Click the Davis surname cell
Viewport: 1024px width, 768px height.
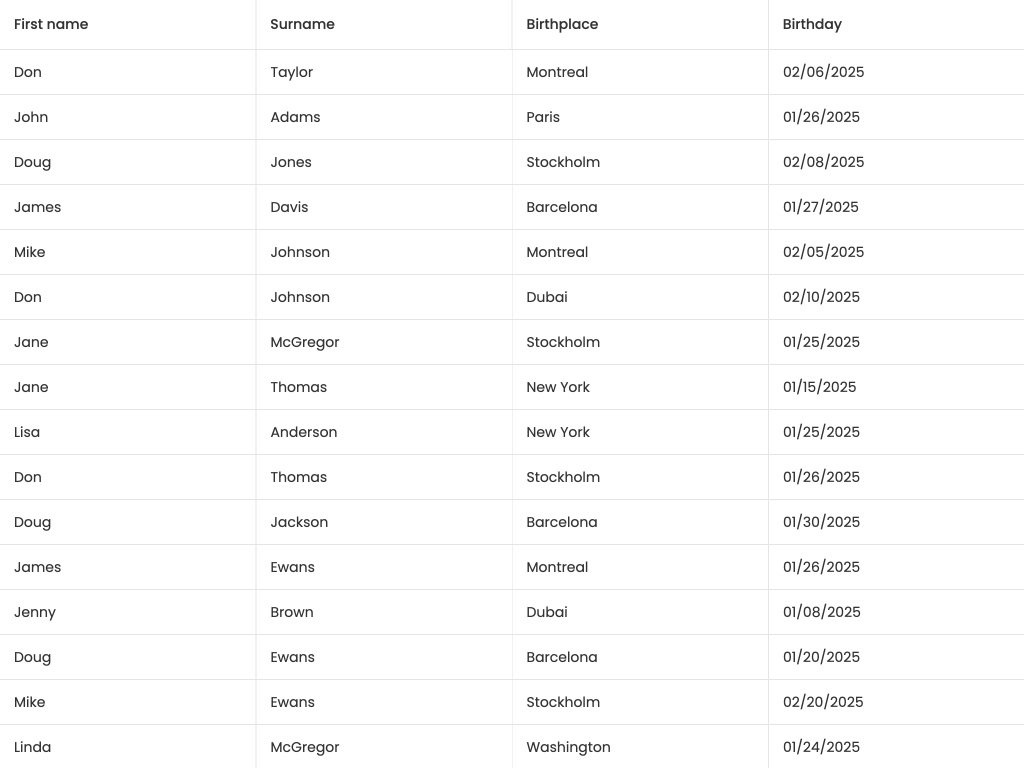click(289, 207)
